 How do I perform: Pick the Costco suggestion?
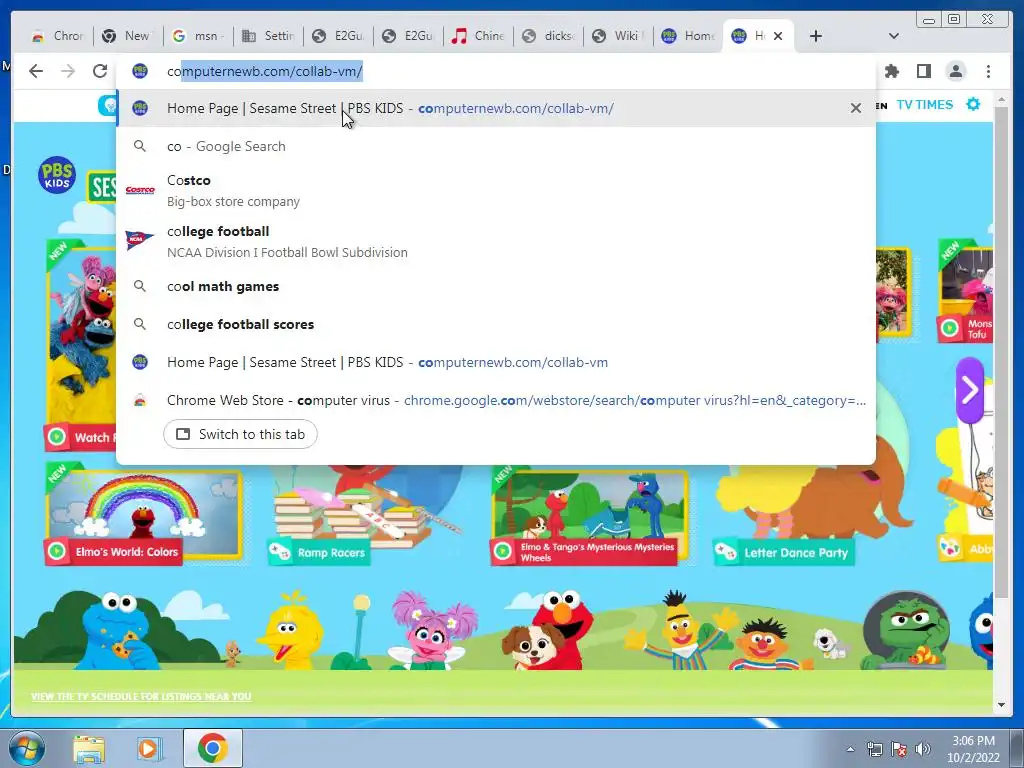pyautogui.click(x=496, y=191)
